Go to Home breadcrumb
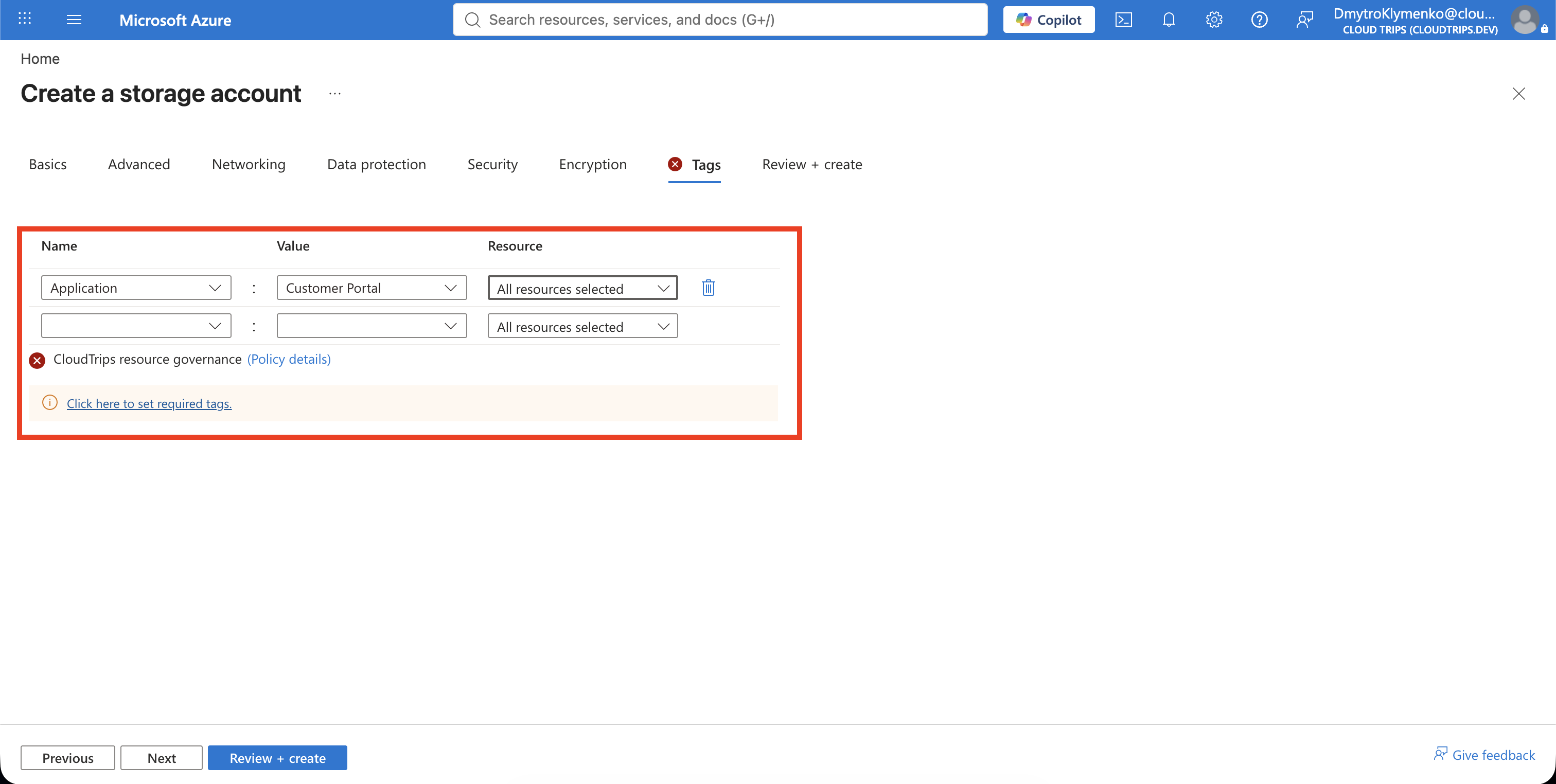 pyautogui.click(x=40, y=59)
